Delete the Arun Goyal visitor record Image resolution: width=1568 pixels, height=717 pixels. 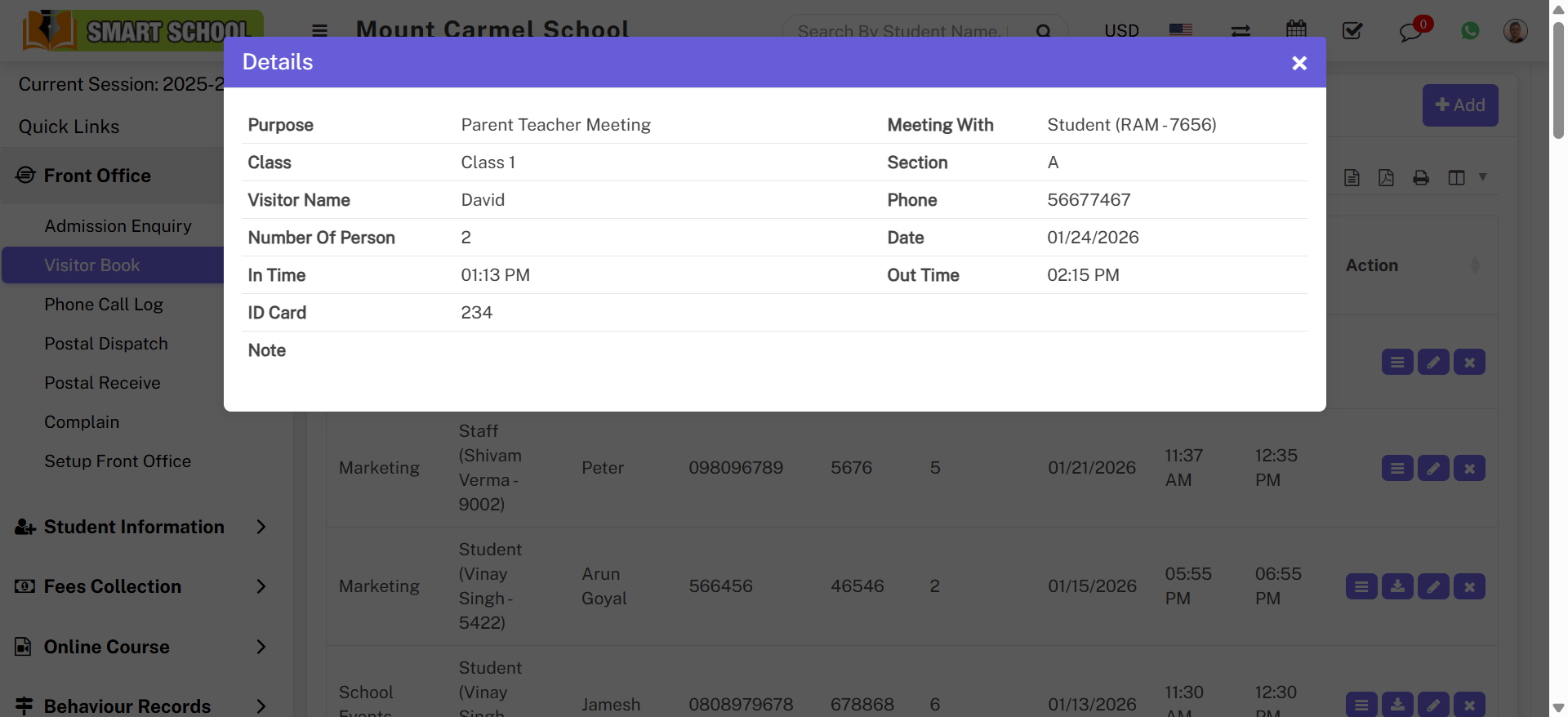coord(1469,587)
